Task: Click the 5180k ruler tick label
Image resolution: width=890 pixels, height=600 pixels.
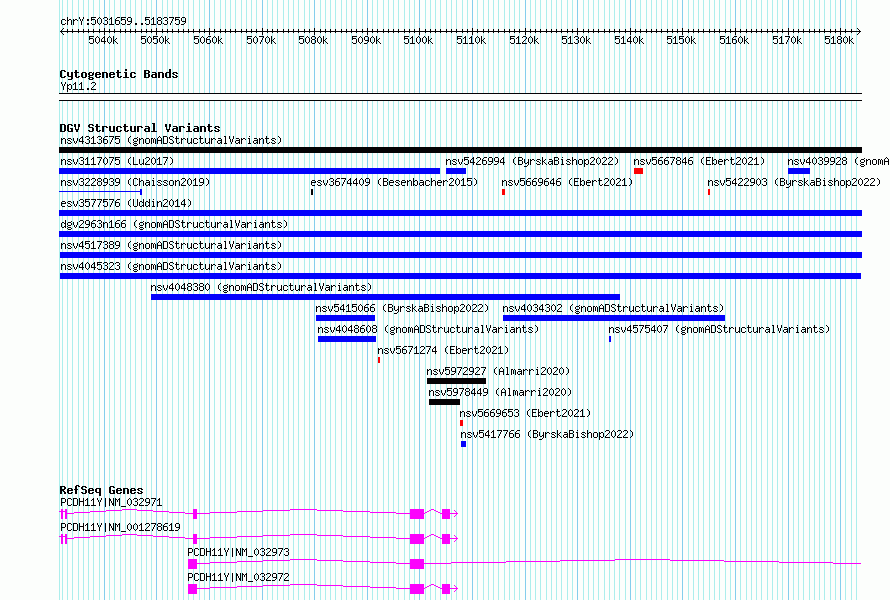Action: pyautogui.click(x=839, y=40)
